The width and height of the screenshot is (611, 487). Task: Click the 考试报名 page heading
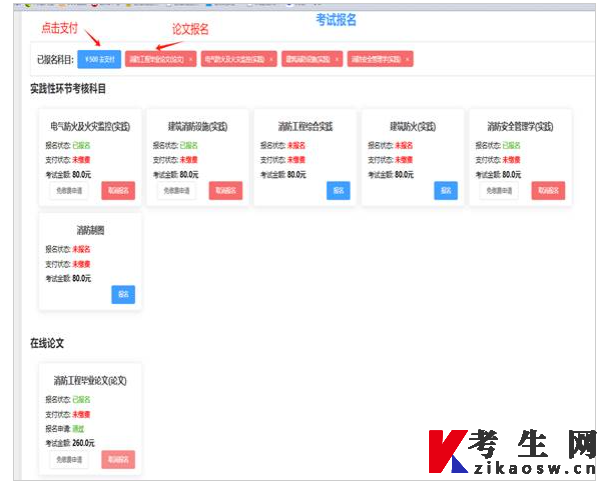pyautogui.click(x=336, y=19)
